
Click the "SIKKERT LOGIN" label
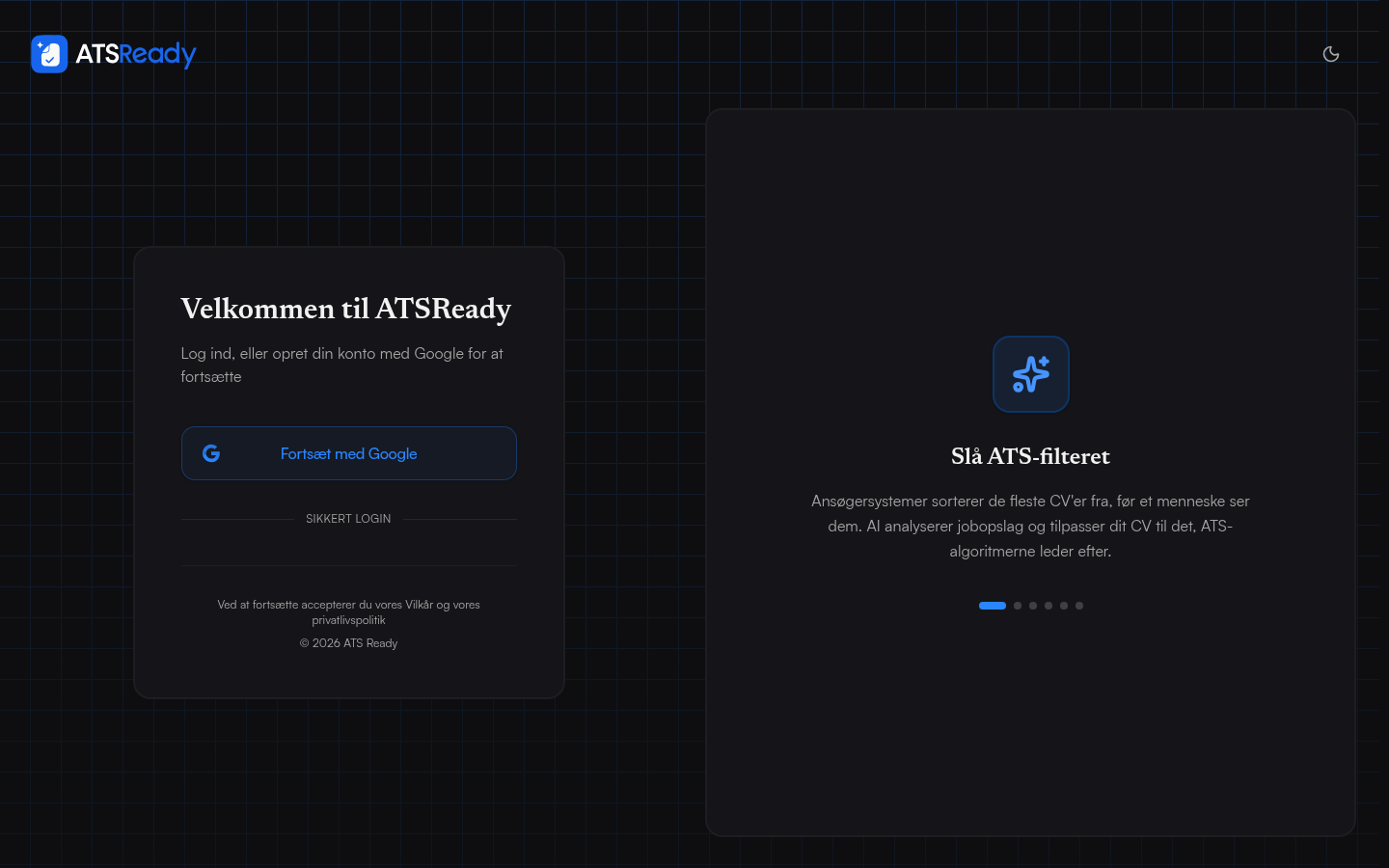coord(348,519)
